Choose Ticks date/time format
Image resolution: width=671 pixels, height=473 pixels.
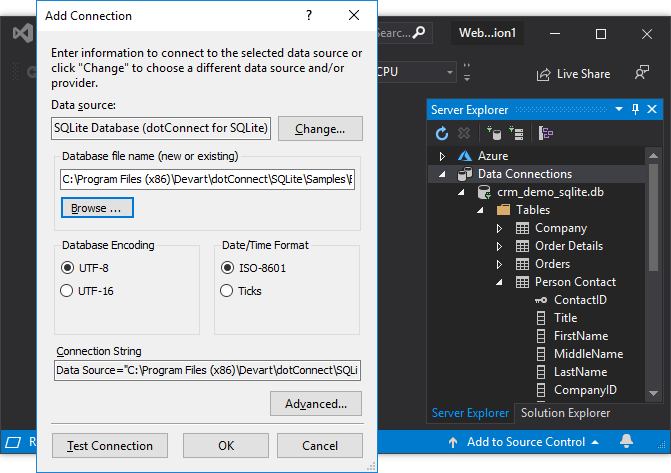point(227,291)
